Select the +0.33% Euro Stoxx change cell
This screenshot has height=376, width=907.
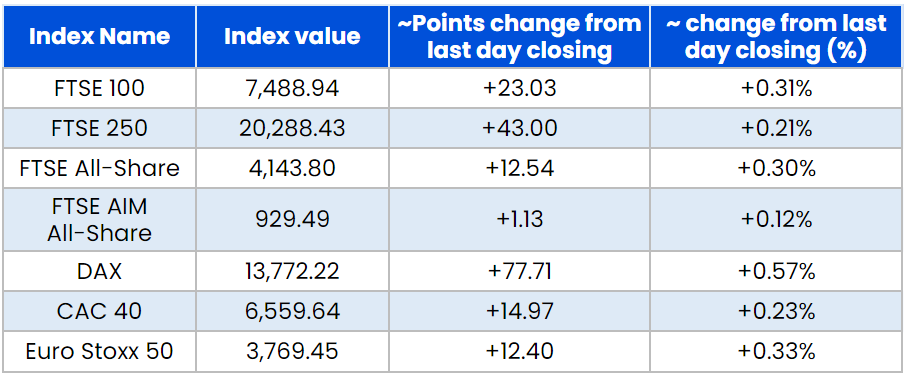point(777,351)
